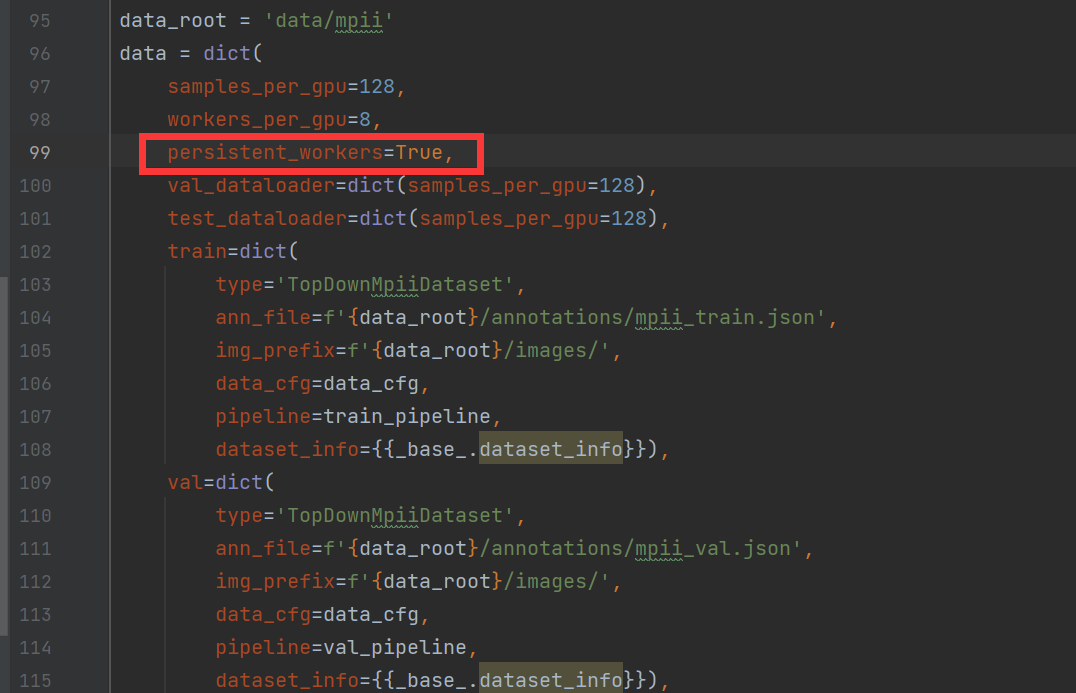
Task: Click 'TopDownMpiiDataset' string on line 103
Action: coord(400,285)
